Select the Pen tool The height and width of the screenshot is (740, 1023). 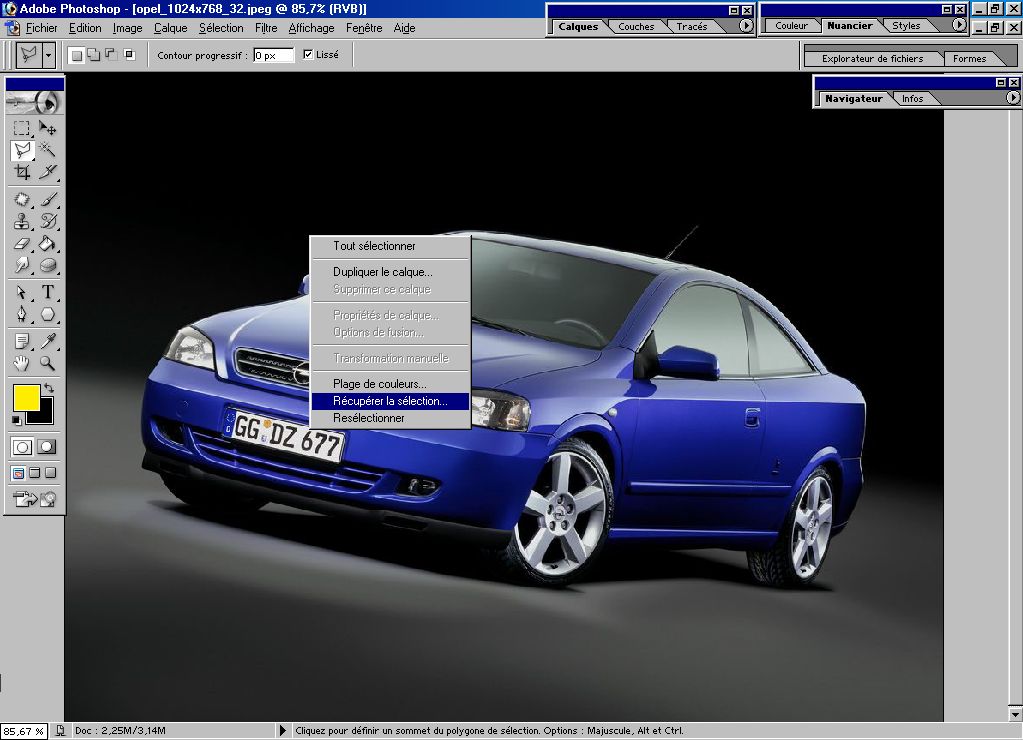(x=22, y=315)
